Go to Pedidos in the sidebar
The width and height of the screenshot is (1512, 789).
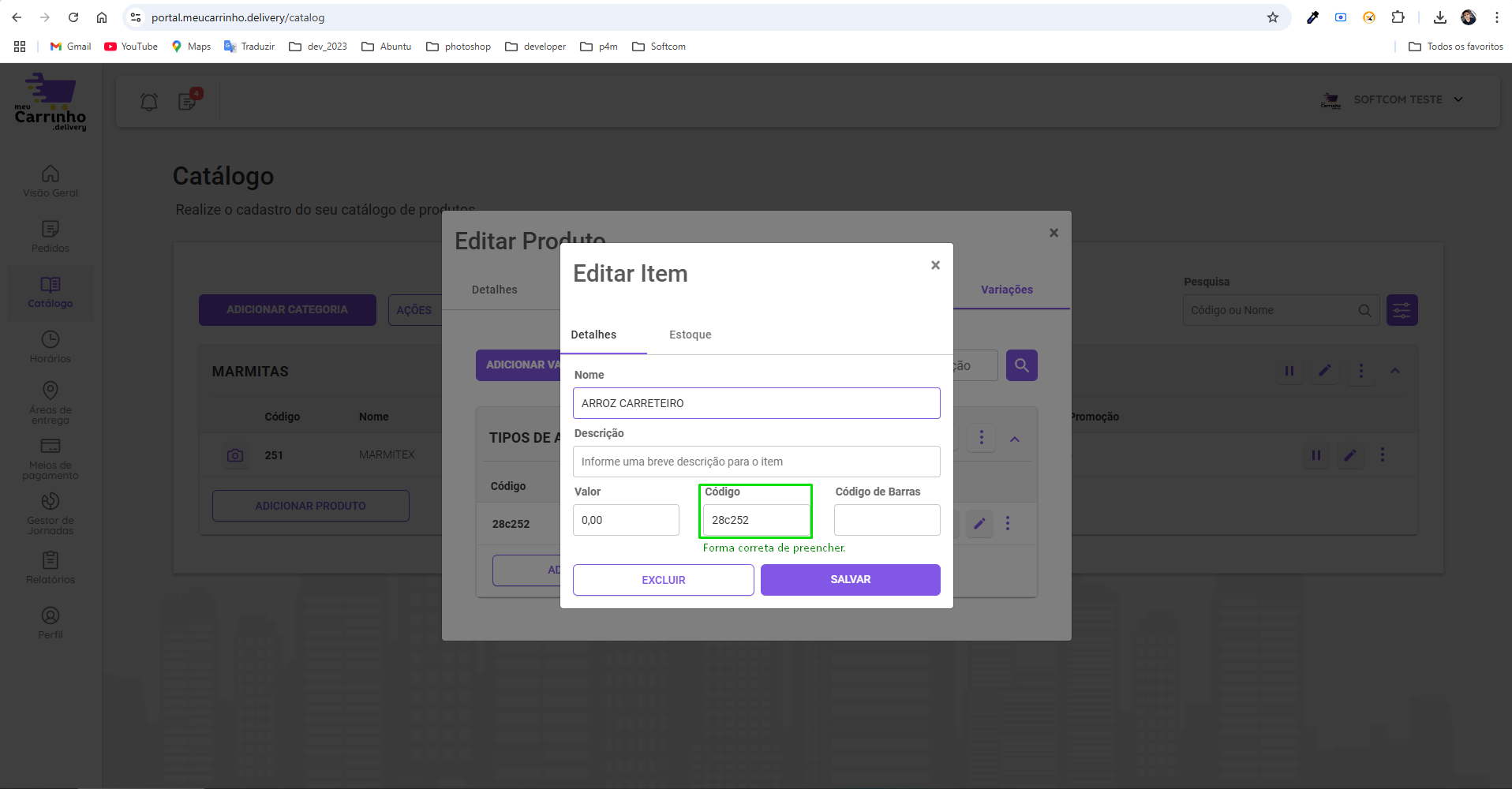click(x=51, y=236)
